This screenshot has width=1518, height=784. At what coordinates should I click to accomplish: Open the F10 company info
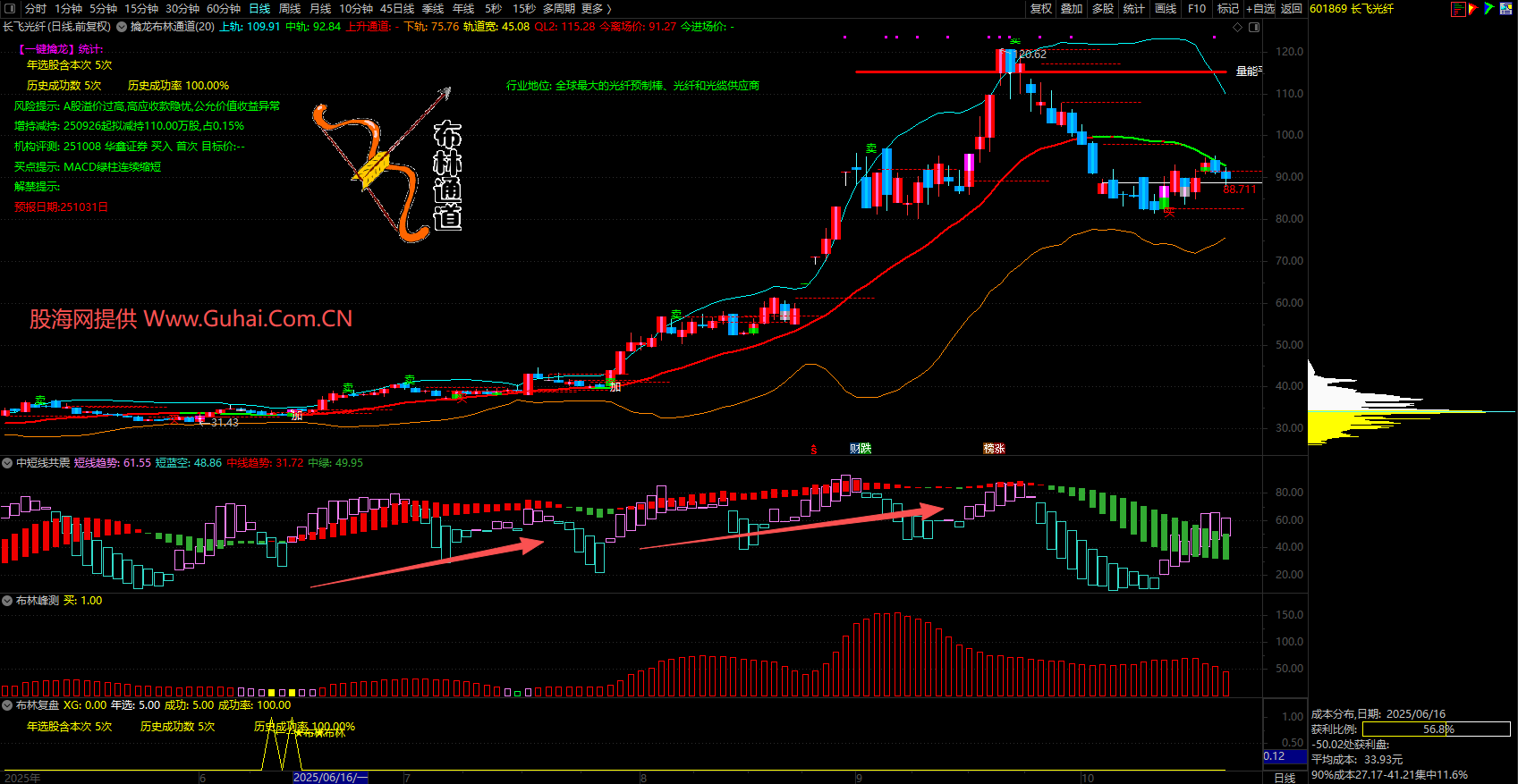1196,9
